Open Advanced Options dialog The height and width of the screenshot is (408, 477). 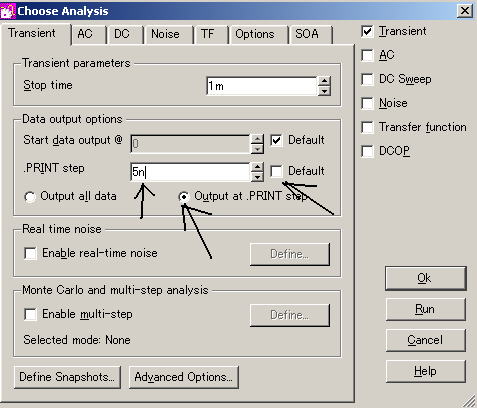[184, 377]
